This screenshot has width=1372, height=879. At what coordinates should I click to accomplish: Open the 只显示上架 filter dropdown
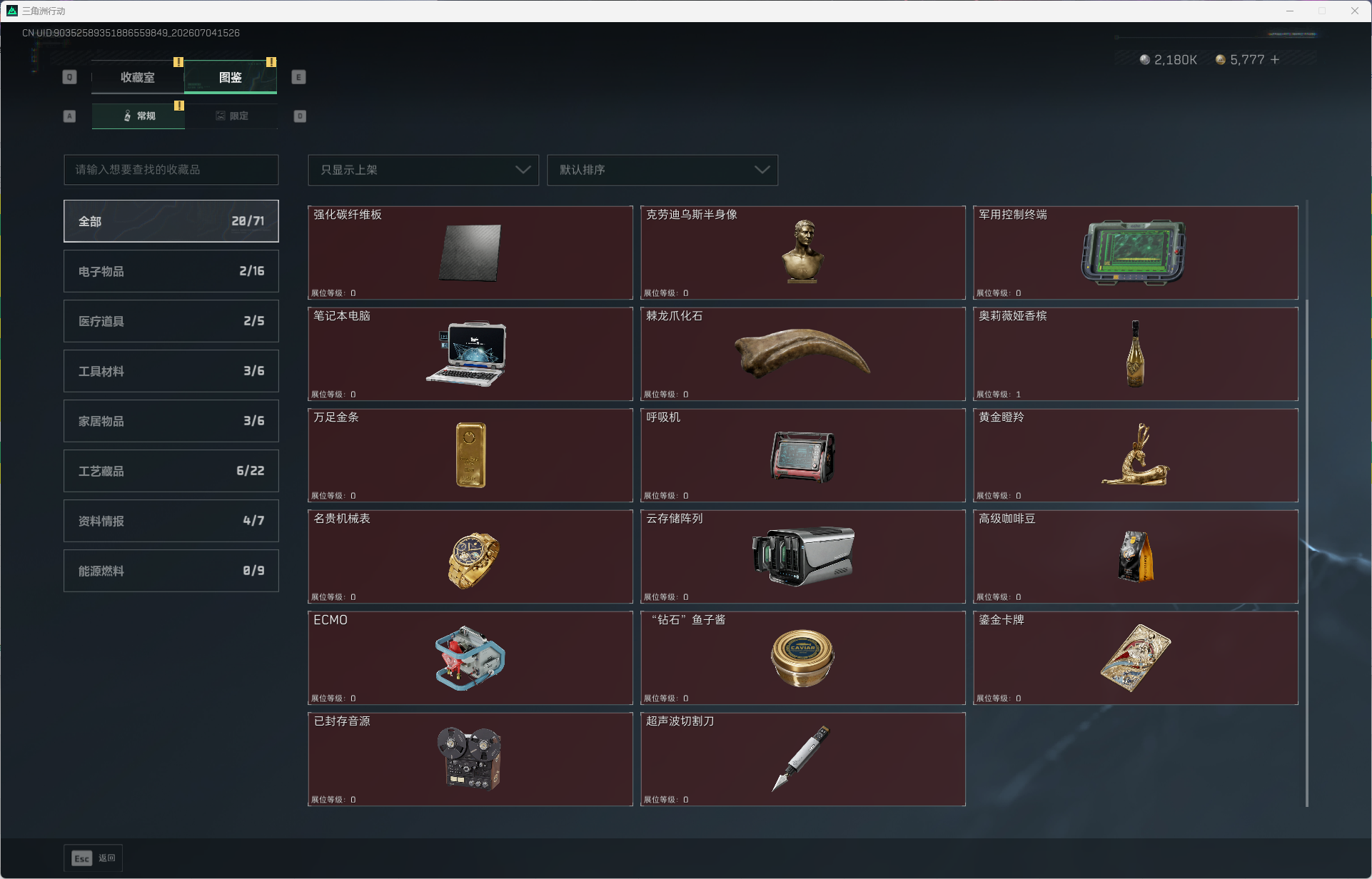(x=423, y=170)
